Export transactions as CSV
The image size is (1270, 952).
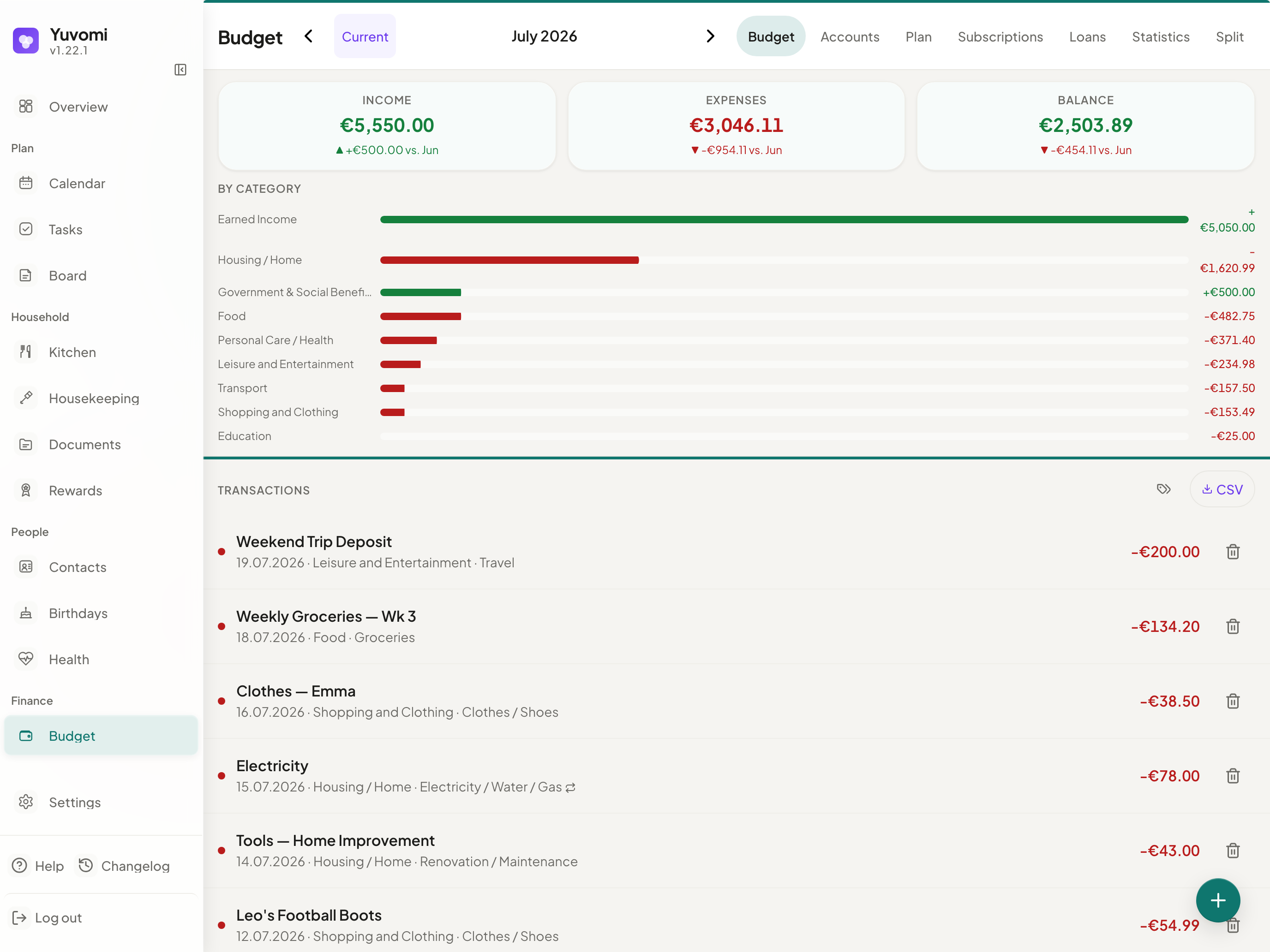(1222, 489)
